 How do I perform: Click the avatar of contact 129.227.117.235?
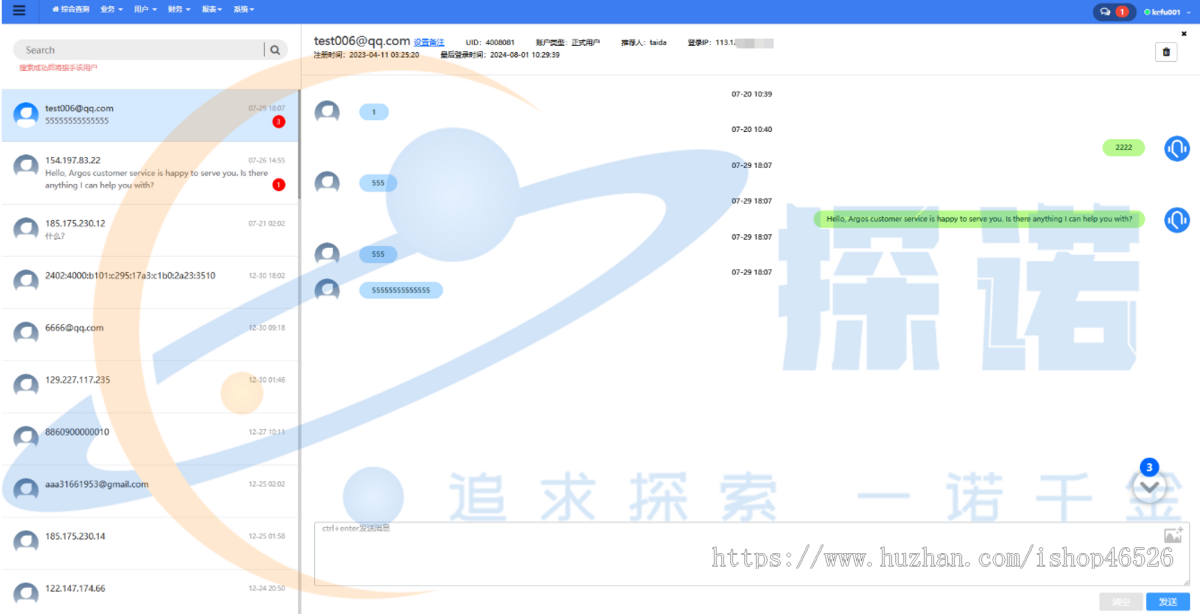point(26,385)
